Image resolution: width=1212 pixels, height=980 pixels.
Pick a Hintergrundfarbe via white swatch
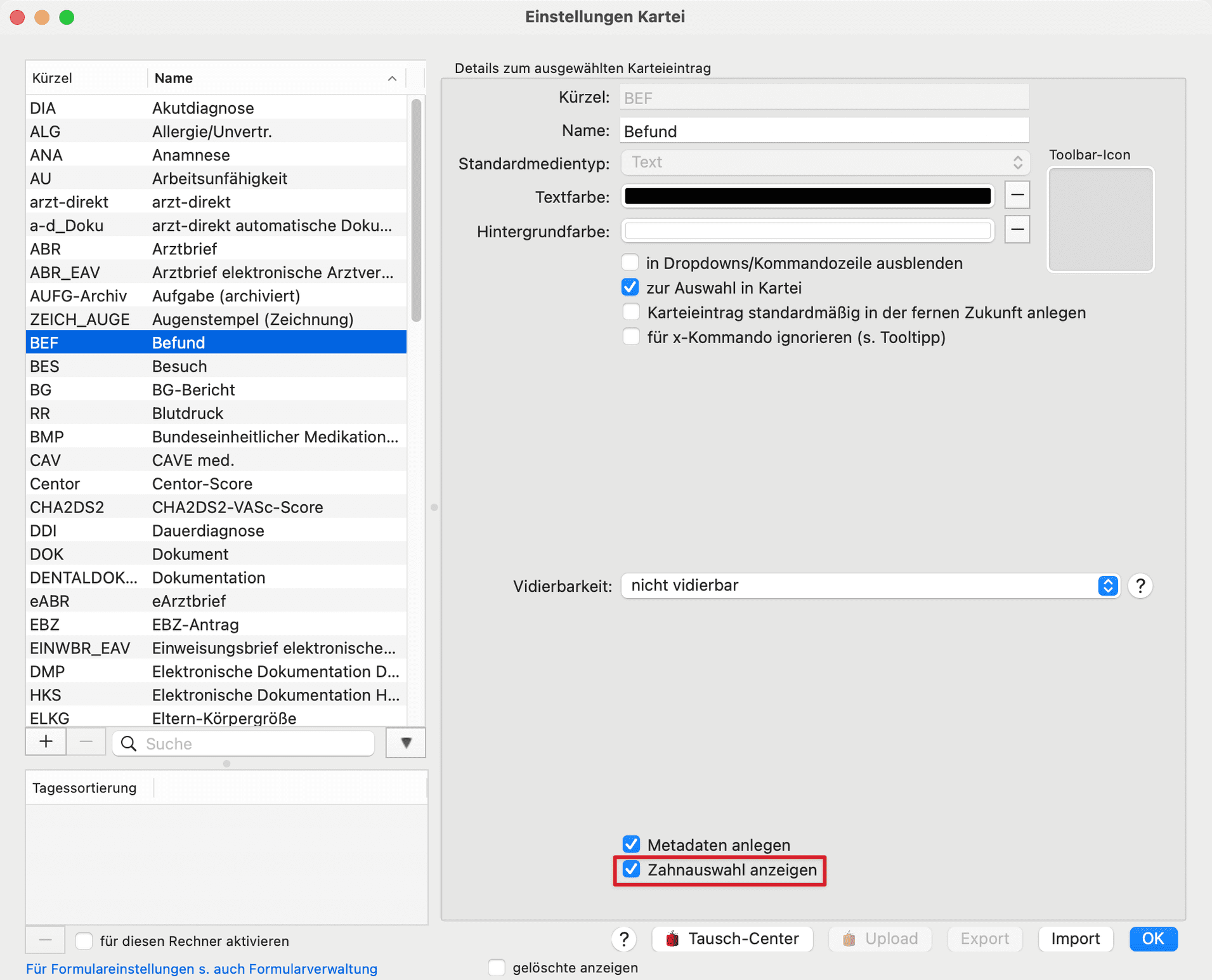click(807, 230)
